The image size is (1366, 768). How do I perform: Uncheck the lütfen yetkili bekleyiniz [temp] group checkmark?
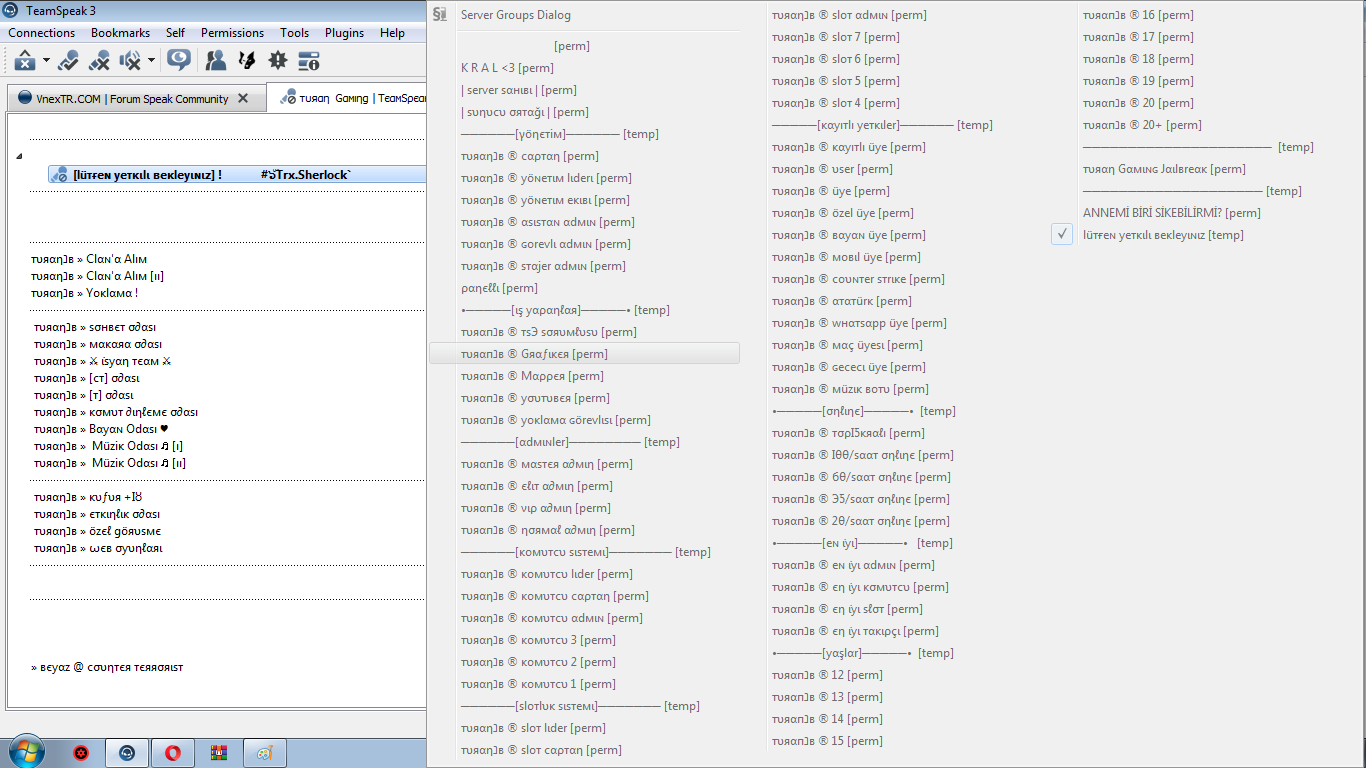pyautogui.click(x=1062, y=235)
